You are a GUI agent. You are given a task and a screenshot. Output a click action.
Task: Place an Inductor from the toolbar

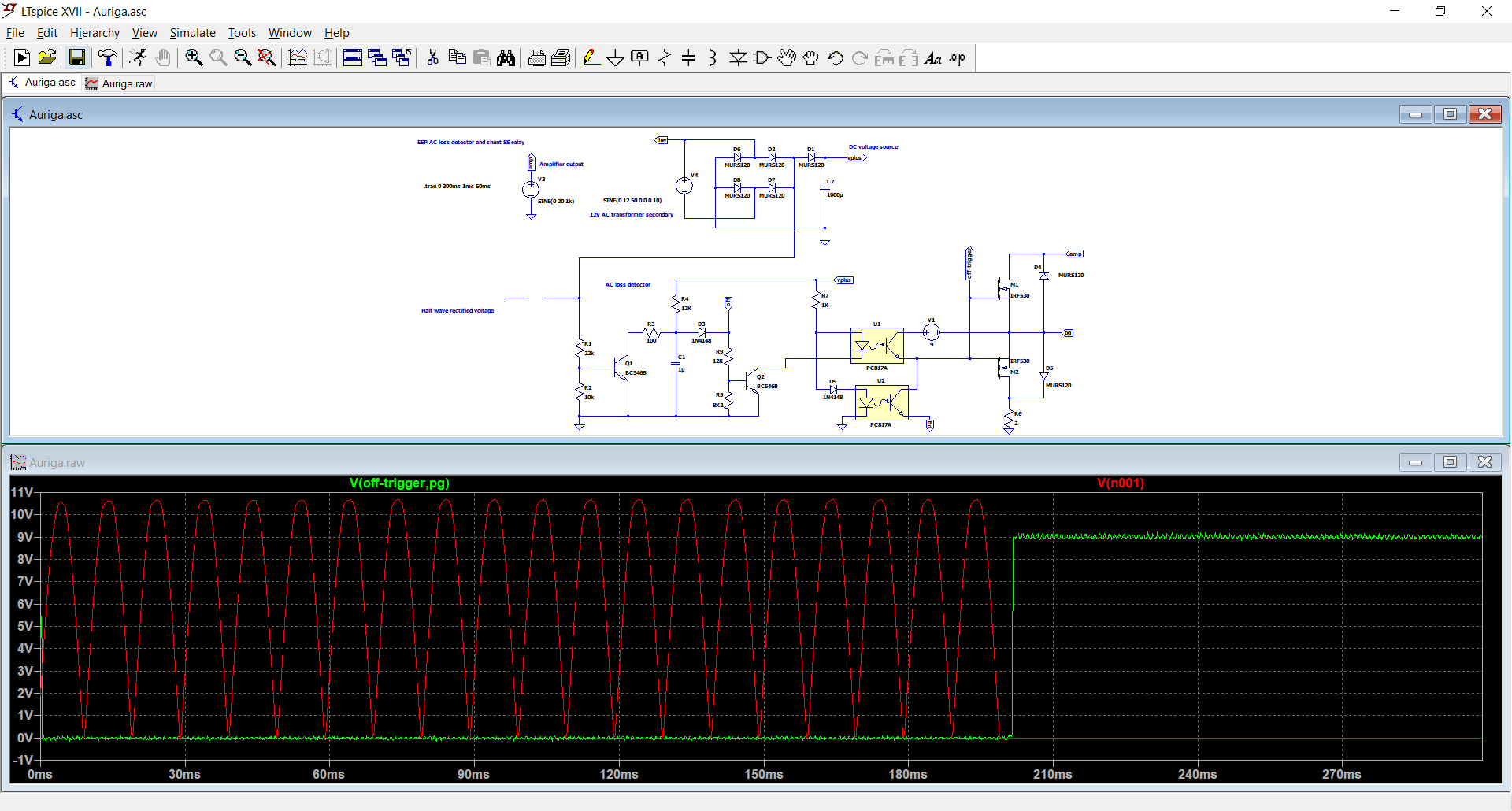click(713, 57)
